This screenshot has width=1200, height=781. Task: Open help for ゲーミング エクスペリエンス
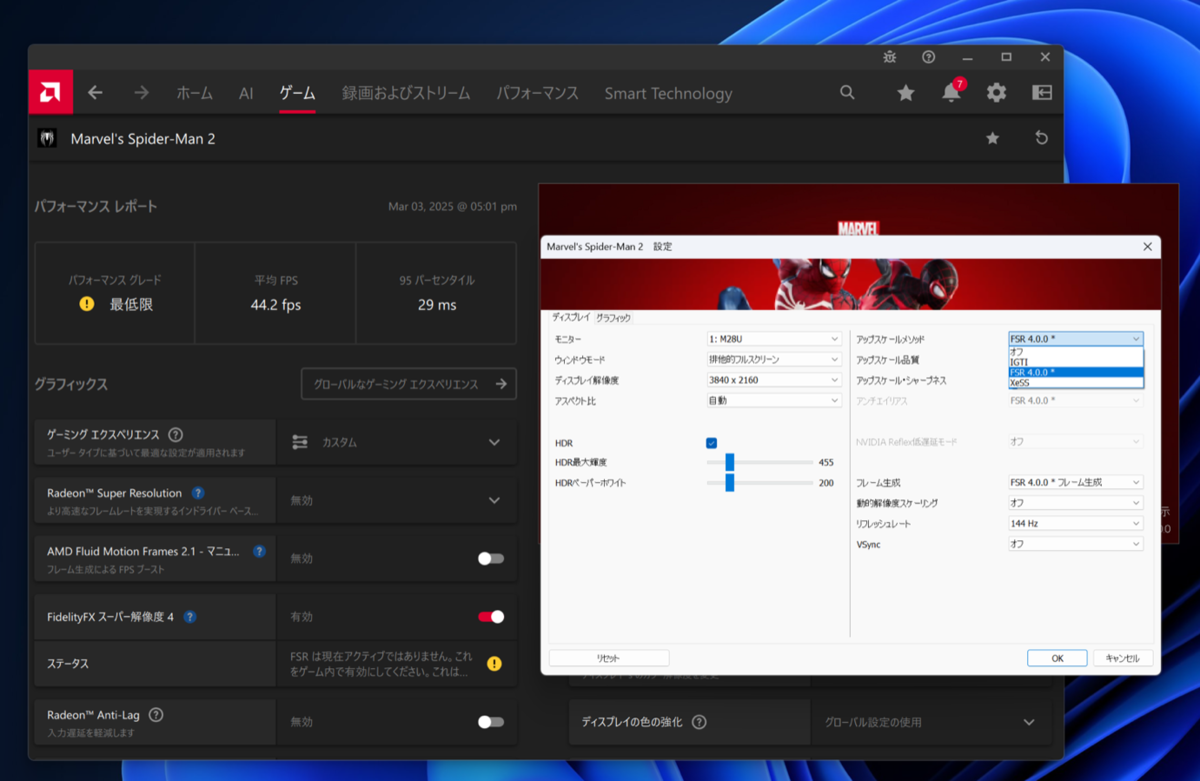(176, 435)
